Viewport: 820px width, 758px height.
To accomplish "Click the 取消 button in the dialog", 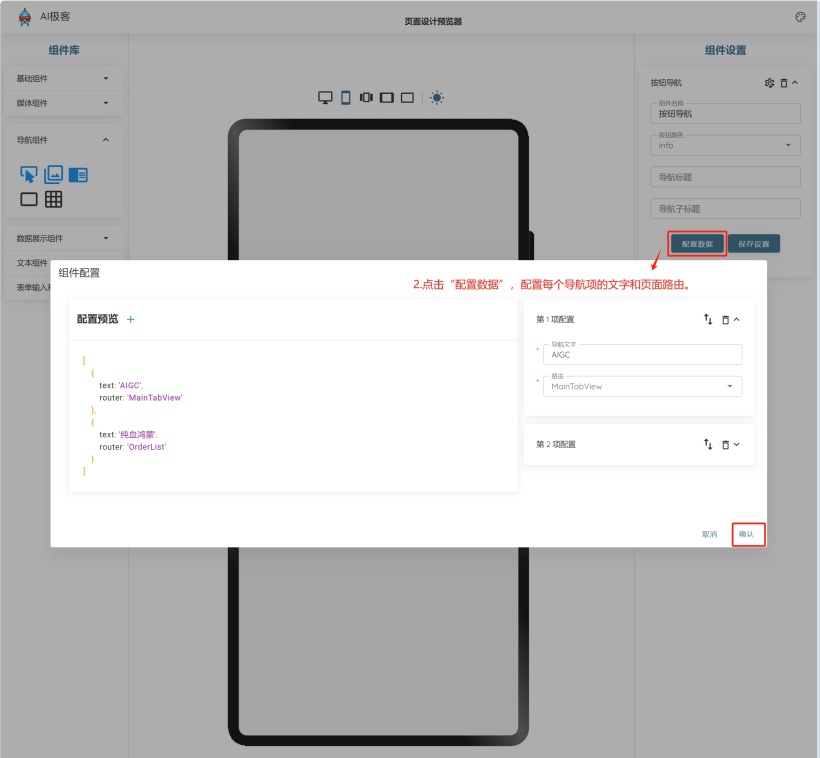I will pyautogui.click(x=709, y=534).
